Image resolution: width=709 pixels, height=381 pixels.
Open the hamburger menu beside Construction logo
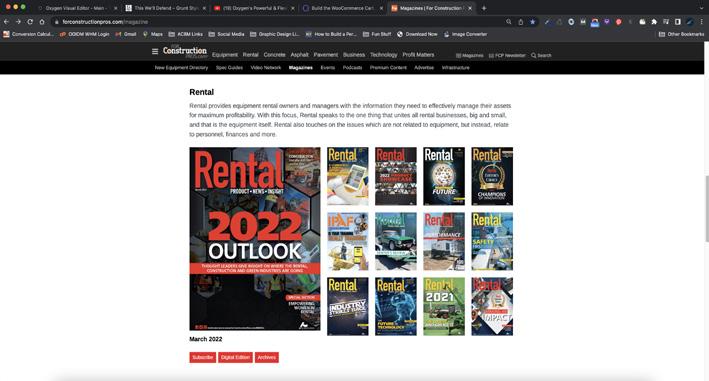click(155, 52)
